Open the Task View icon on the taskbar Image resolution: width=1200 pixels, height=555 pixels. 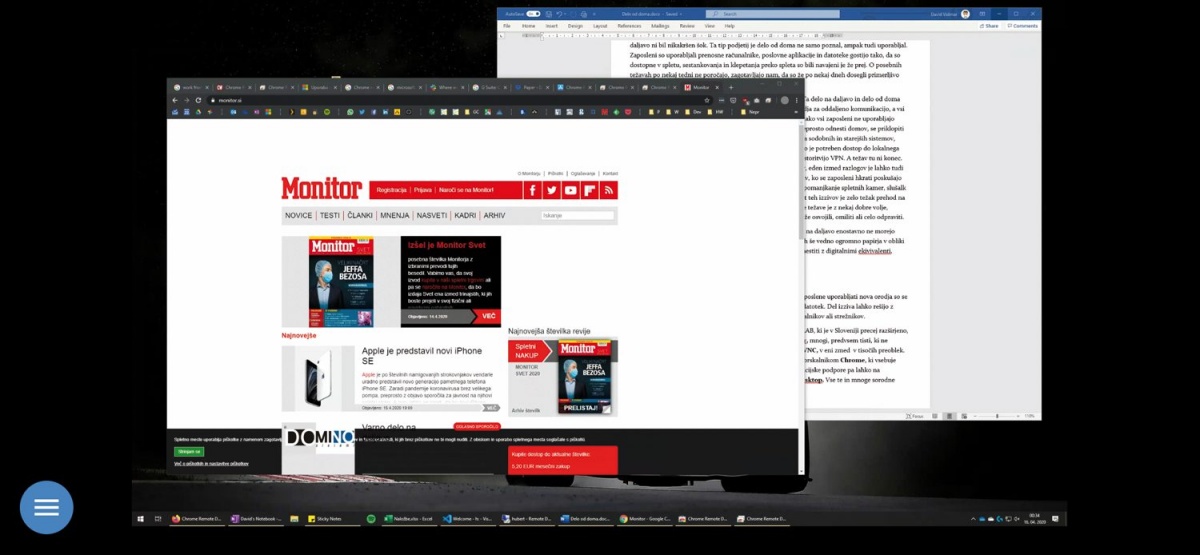click(159, 519)
